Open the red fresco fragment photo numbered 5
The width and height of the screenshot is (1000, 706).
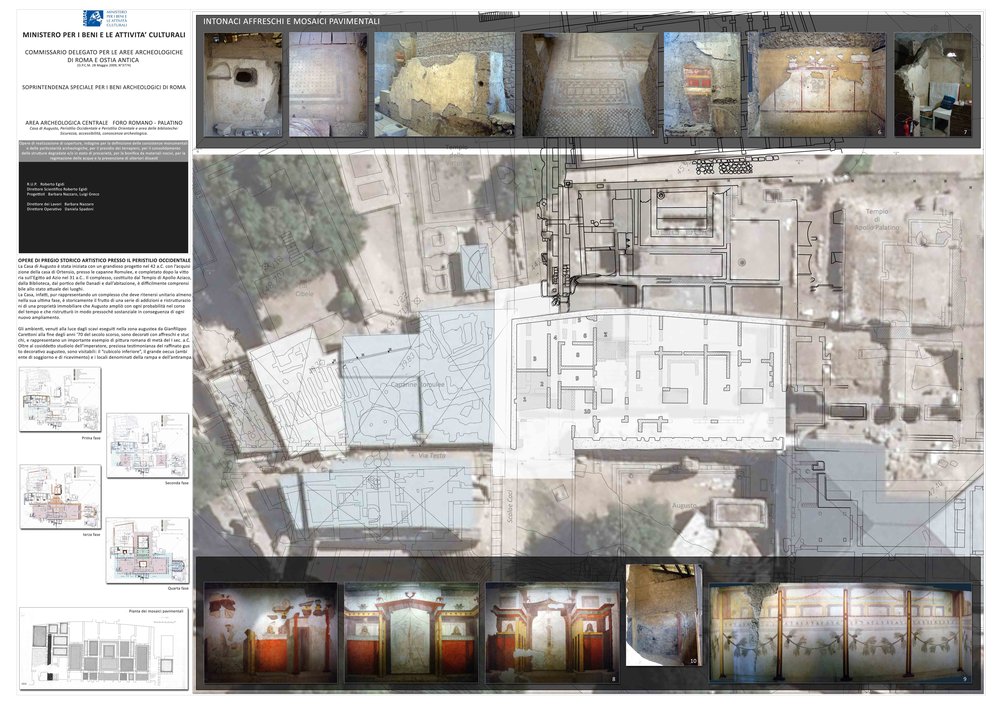click(702, 85)
